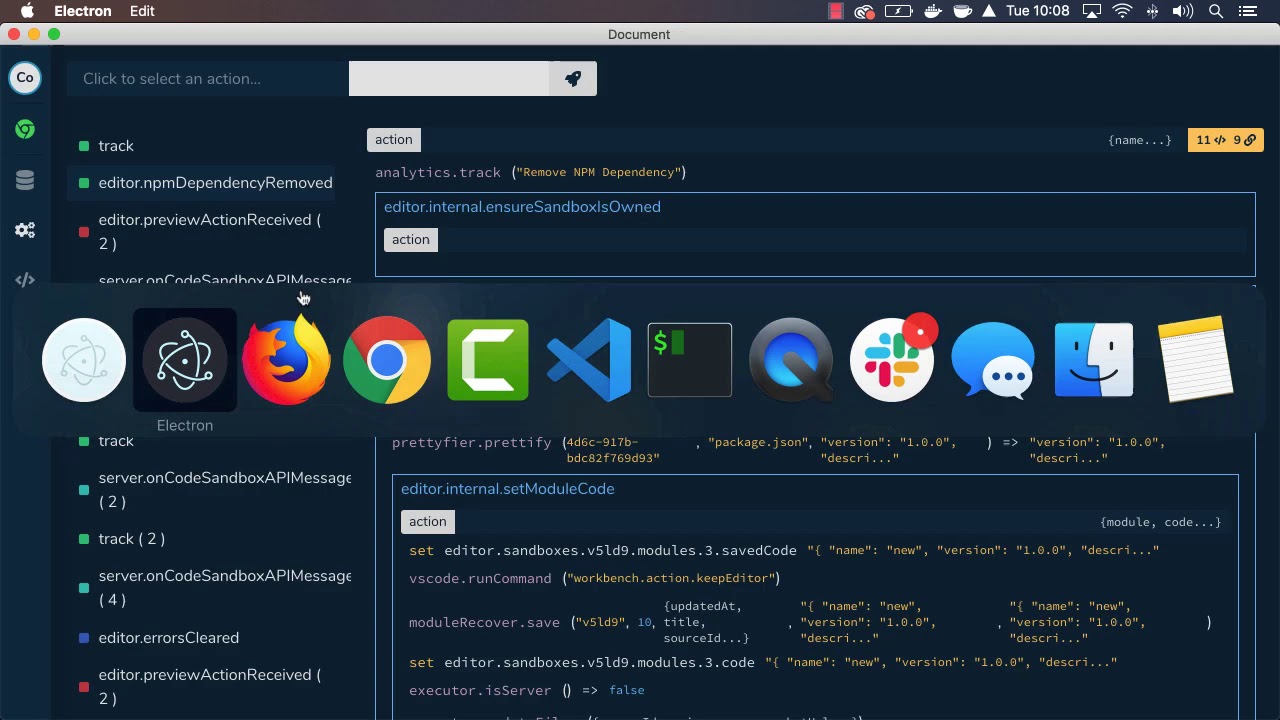
Task: Click the orange '11 9' stats badge
Action: 1225,140
